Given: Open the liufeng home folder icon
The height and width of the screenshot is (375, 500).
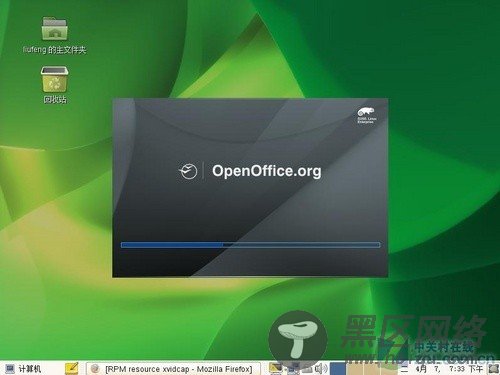Looking at the screenshot, I should (x=55, y=29).
